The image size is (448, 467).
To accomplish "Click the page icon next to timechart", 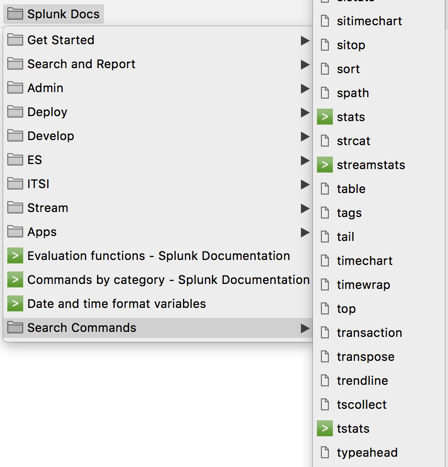I will (325, 261).
